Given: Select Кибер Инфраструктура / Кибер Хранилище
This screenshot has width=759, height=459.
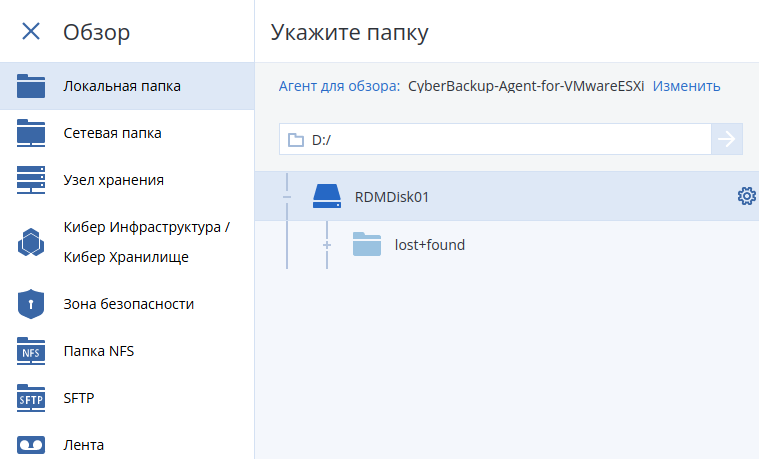Looking at the screenshot, I should point(127,242).
